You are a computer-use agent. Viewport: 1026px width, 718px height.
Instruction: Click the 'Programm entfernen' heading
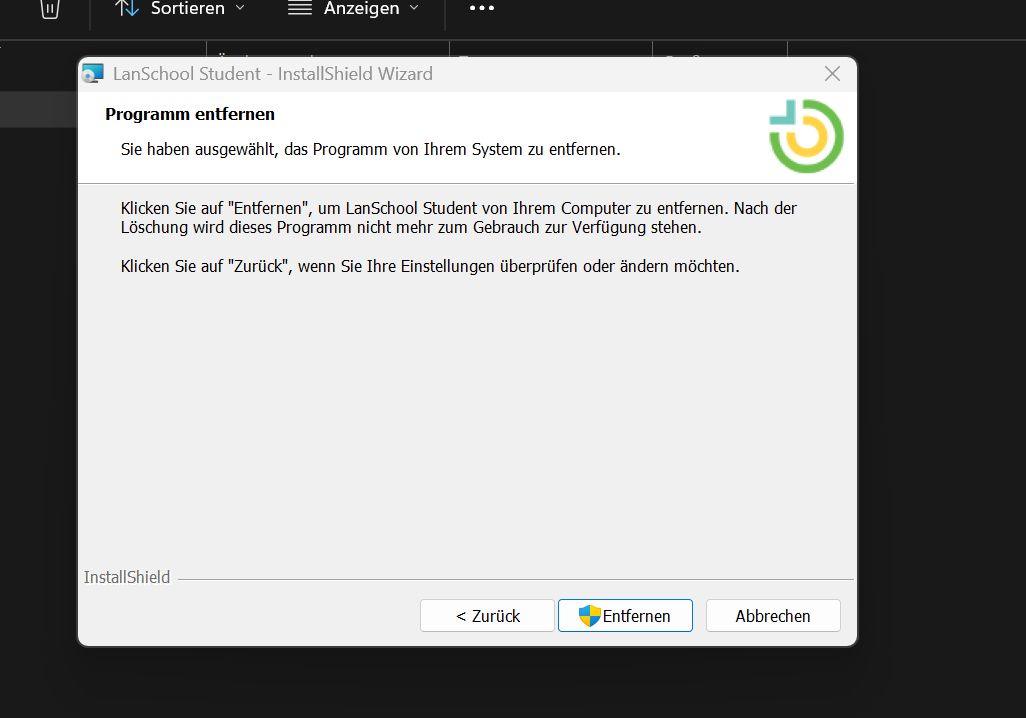pyautogui.click(x=190, y=114)
